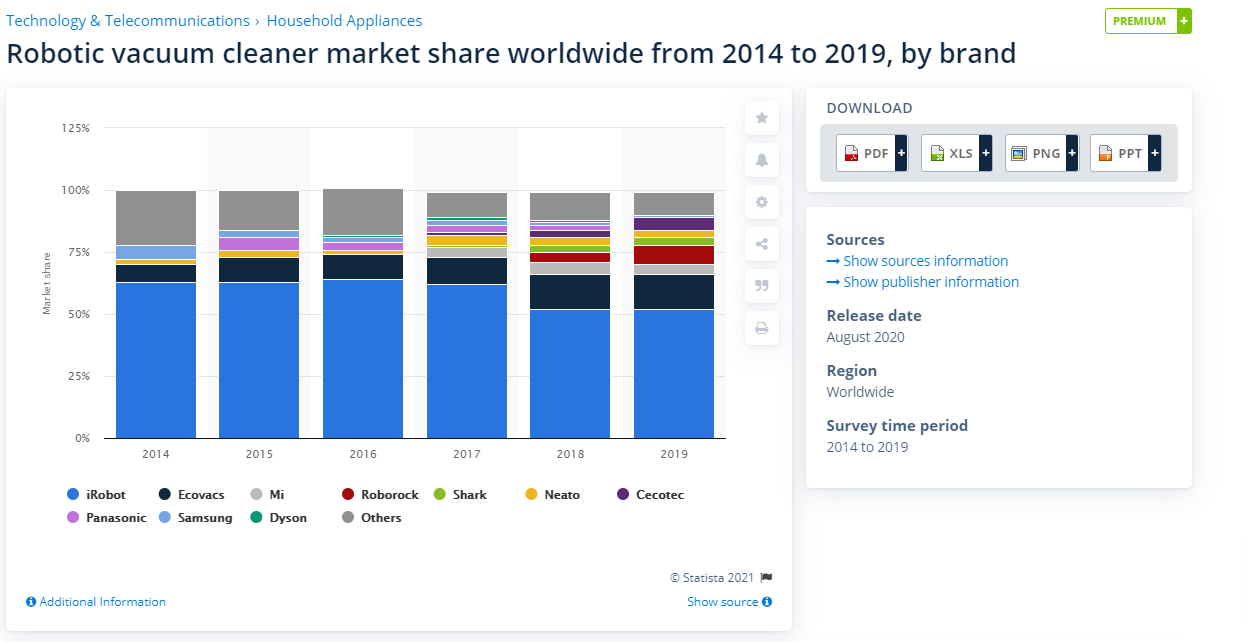Viewport: 1248px width, 642px height.
Task: Click the Sources heading
Action: [x=856, y=240]
